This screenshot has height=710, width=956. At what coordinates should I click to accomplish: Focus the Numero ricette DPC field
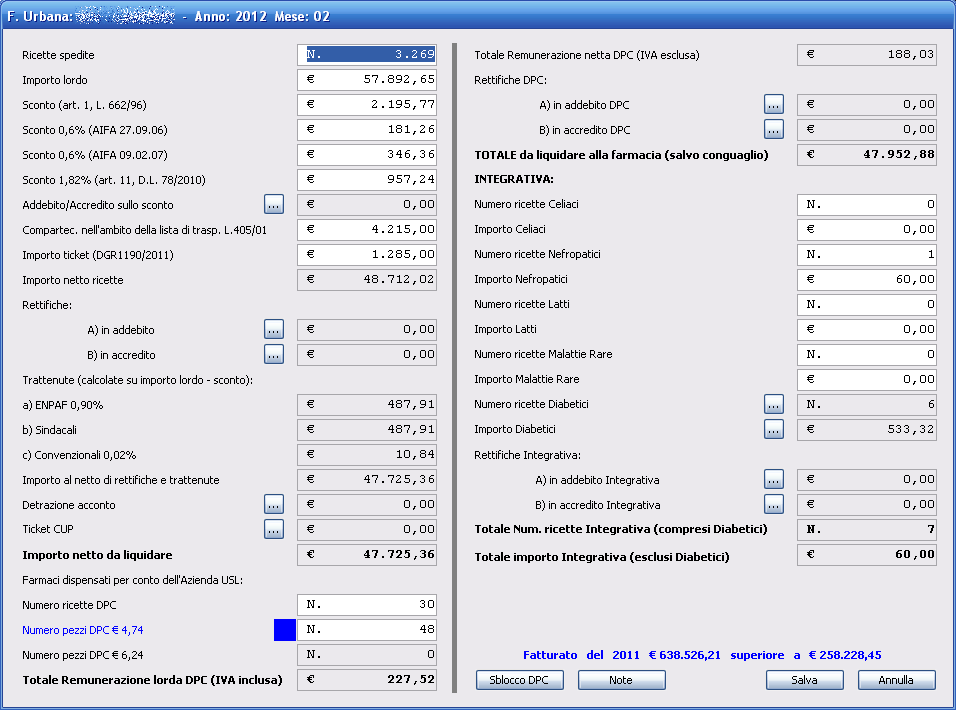(367, 605)
